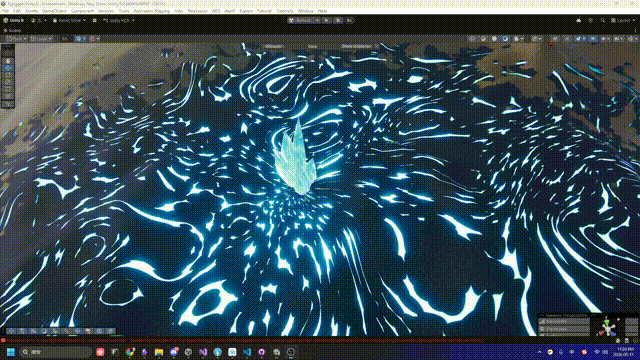Viewport: 640px width, 360px height.
Task: Show hidden tray icons chevron
Action: tap(540, 352)
